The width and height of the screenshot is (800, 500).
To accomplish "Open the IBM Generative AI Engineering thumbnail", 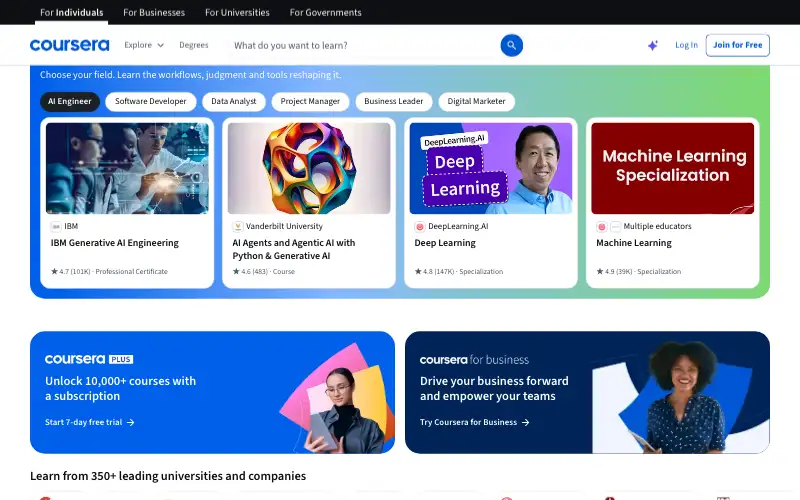I will point(127,168).
